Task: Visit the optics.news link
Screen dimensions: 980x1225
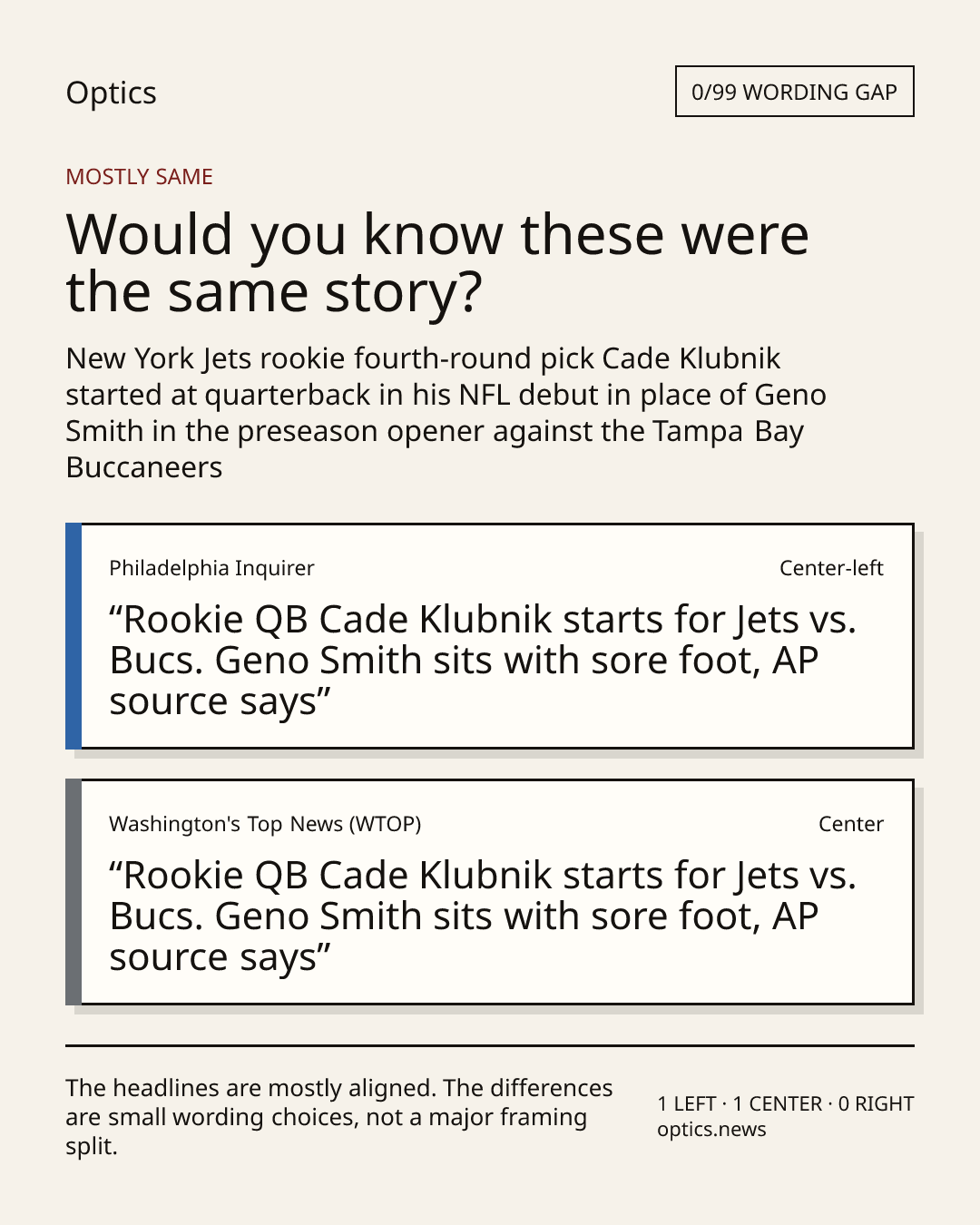Action: coord(711,1130)
